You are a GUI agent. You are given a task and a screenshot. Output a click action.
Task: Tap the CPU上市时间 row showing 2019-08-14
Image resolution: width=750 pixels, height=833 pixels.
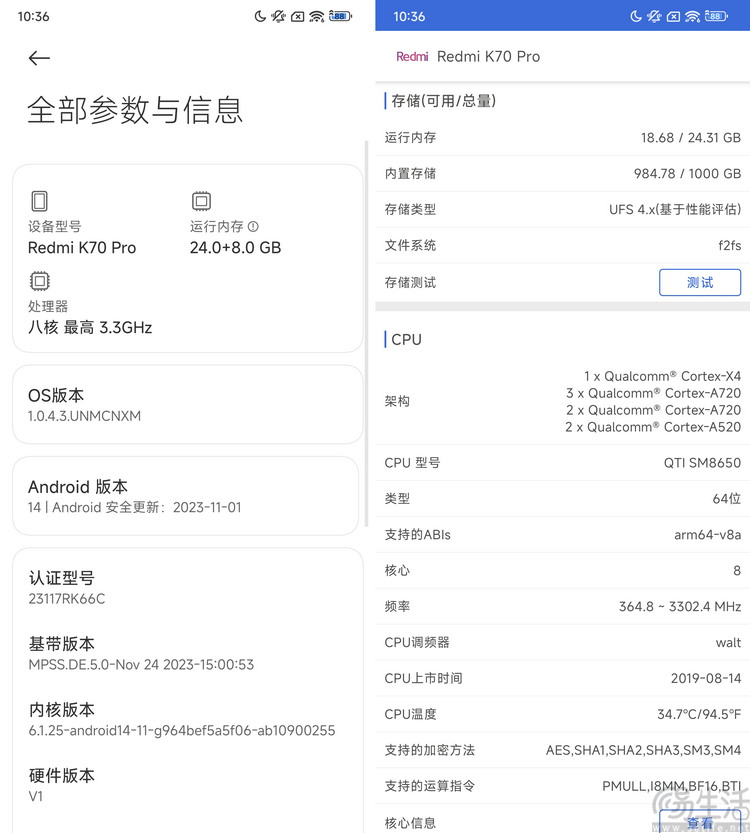pos(562,678)
